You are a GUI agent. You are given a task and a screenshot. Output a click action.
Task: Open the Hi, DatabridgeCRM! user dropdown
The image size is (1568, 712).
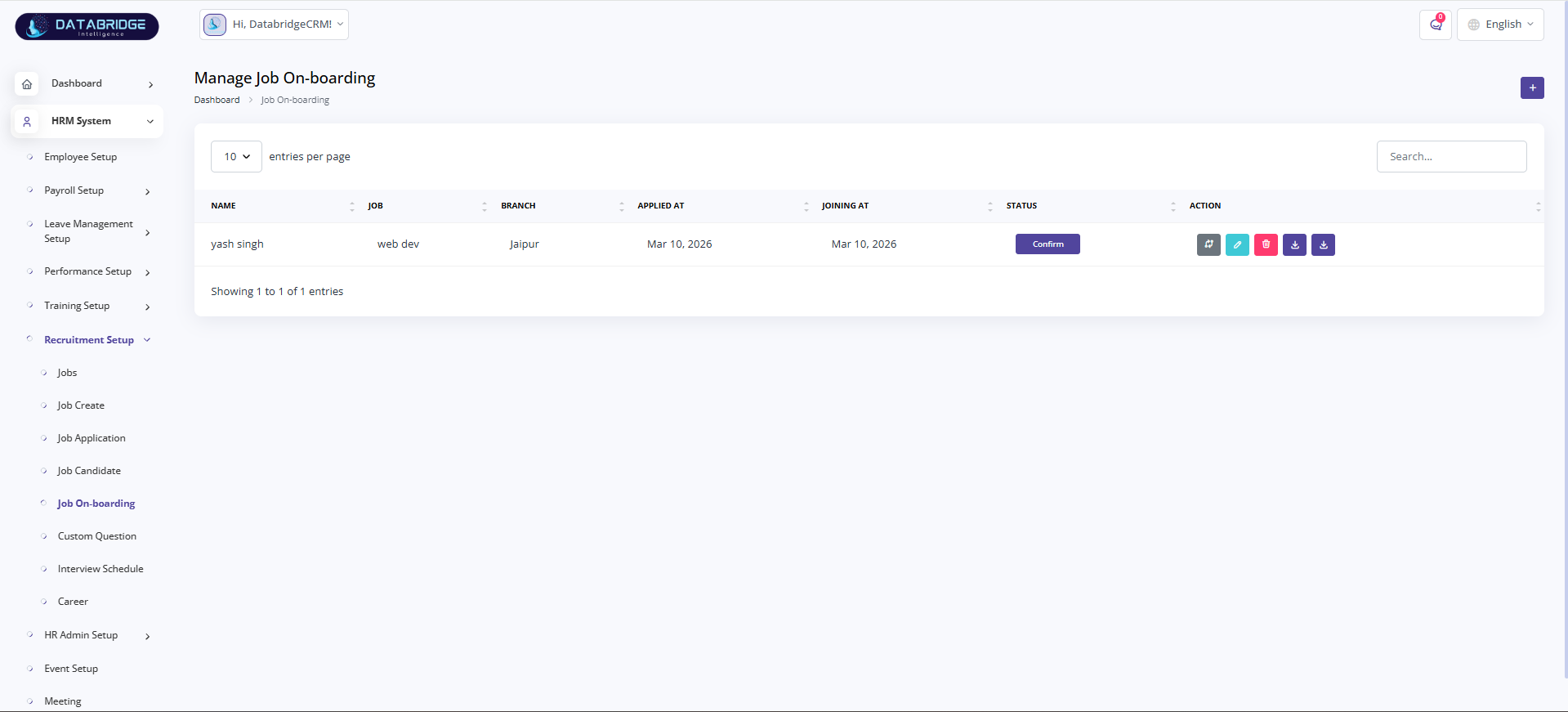[274, 25]
